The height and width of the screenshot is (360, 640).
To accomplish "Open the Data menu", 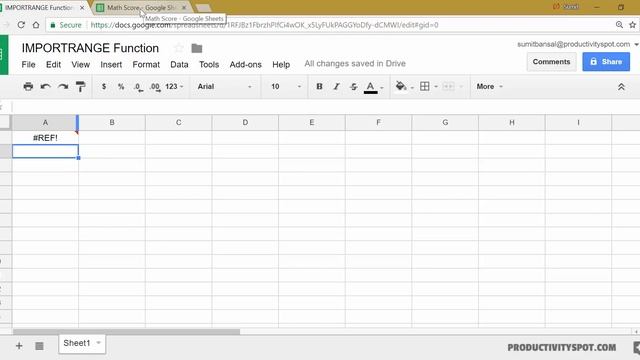I will [x=179, y=64].
